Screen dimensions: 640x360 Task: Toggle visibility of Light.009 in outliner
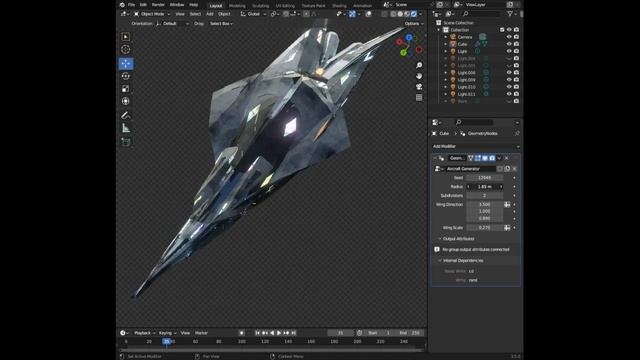tap(509, 80)
